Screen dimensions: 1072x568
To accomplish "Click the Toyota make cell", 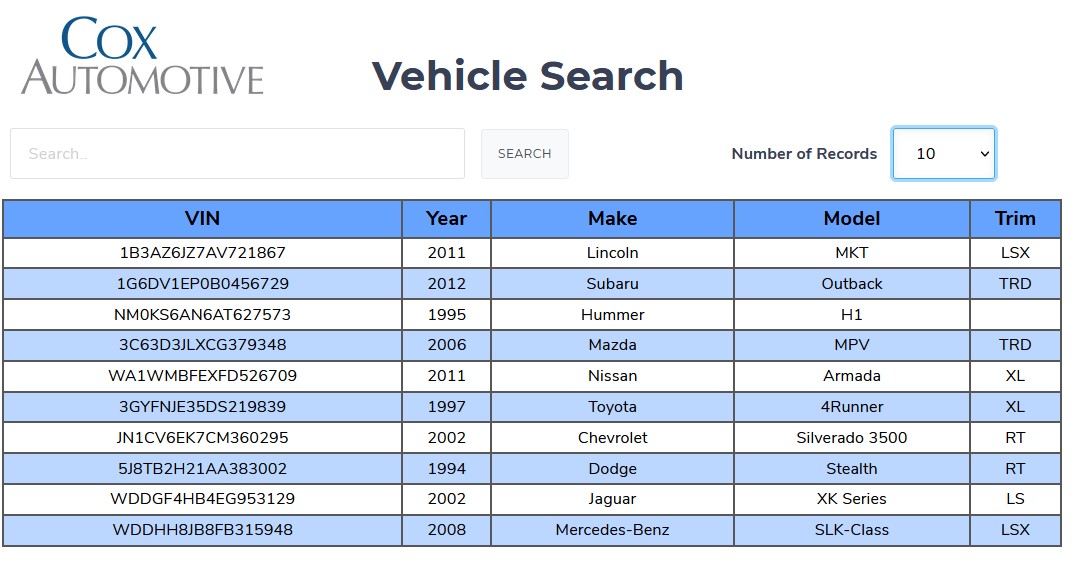I will [613, 407].
